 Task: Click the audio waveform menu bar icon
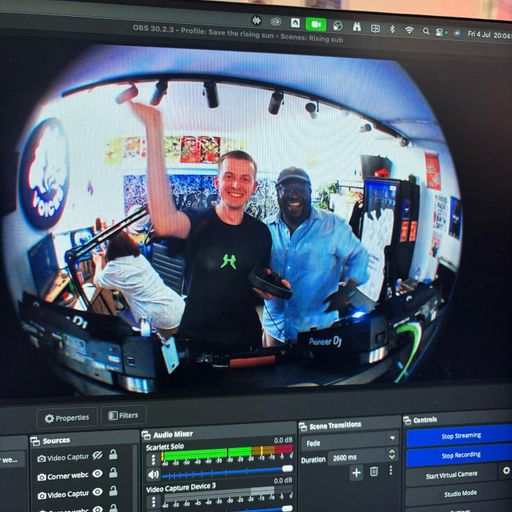256,21
